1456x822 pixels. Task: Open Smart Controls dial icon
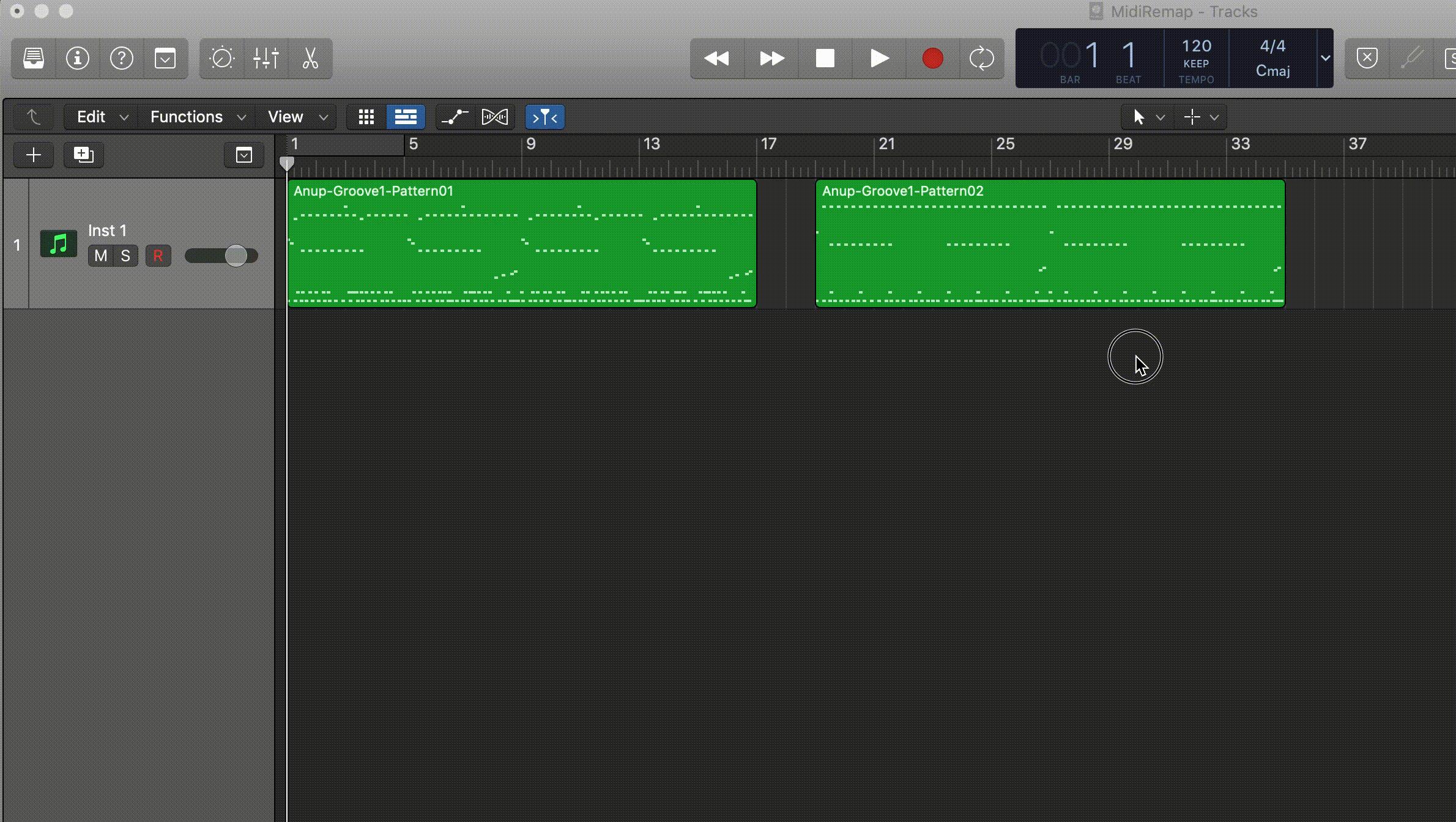(221, 59)
